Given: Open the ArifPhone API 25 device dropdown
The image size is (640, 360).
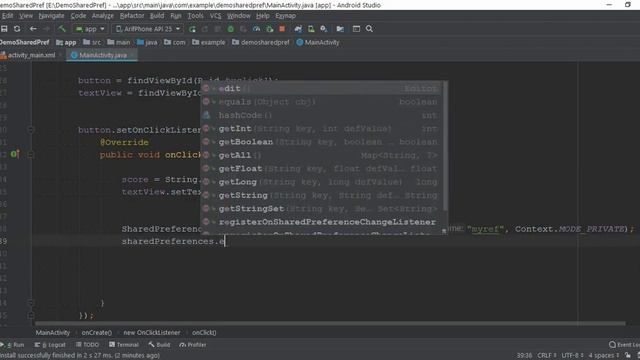Looking at the screenshot, I should coord(147,29).
